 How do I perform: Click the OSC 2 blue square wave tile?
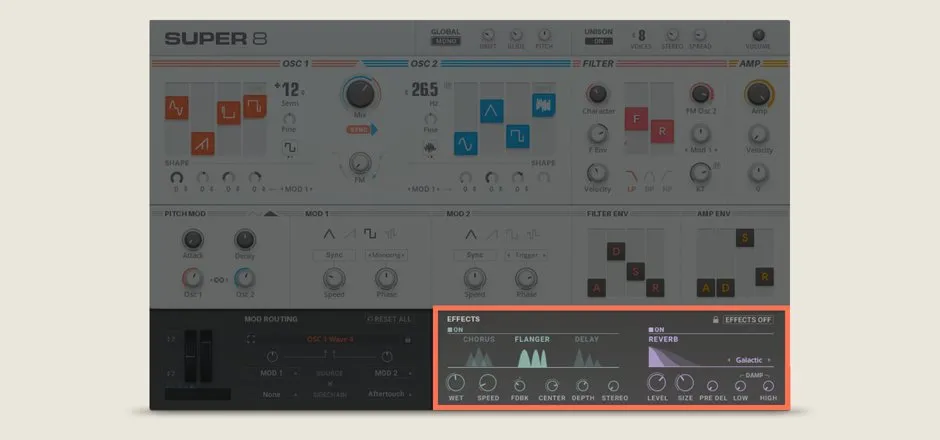click(x=517, y=136)
